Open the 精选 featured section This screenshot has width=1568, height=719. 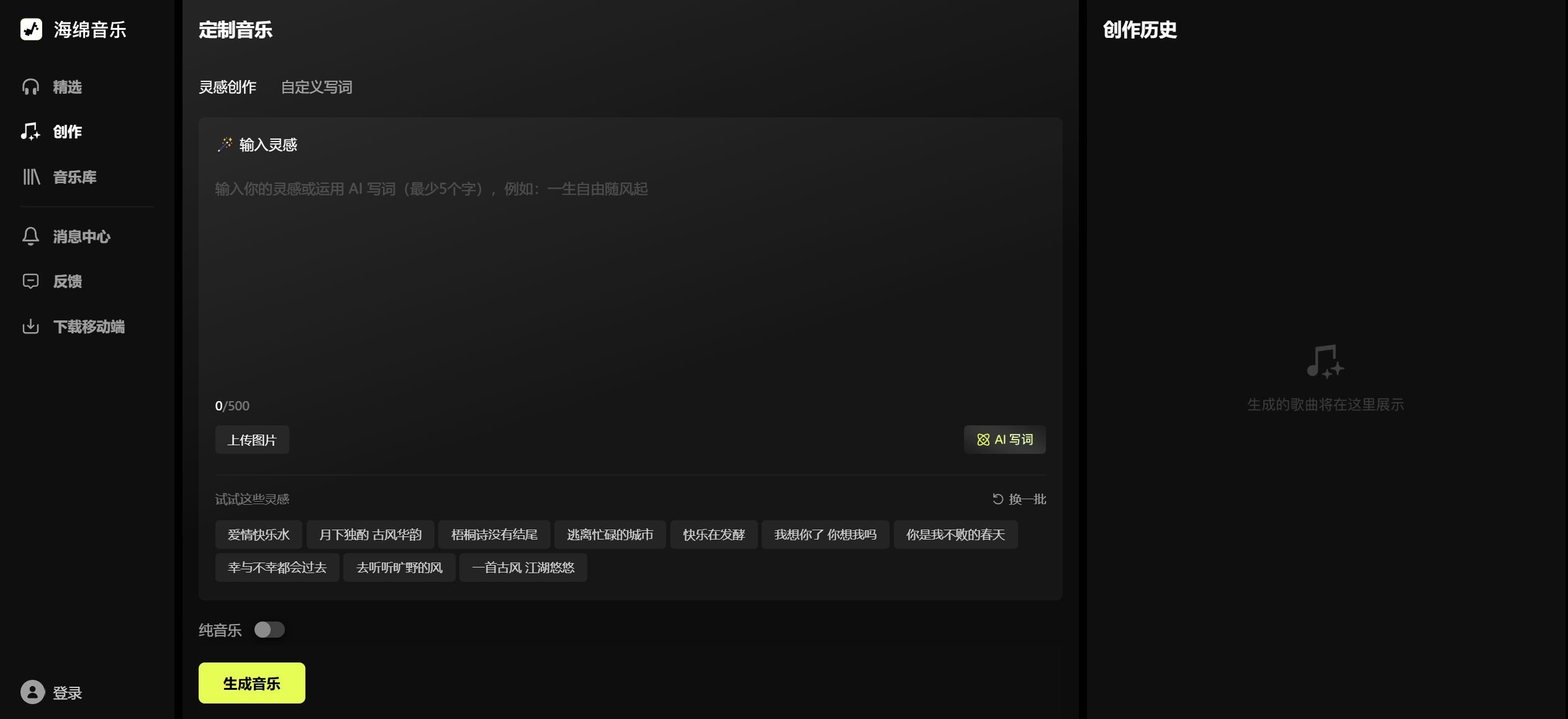68,86
